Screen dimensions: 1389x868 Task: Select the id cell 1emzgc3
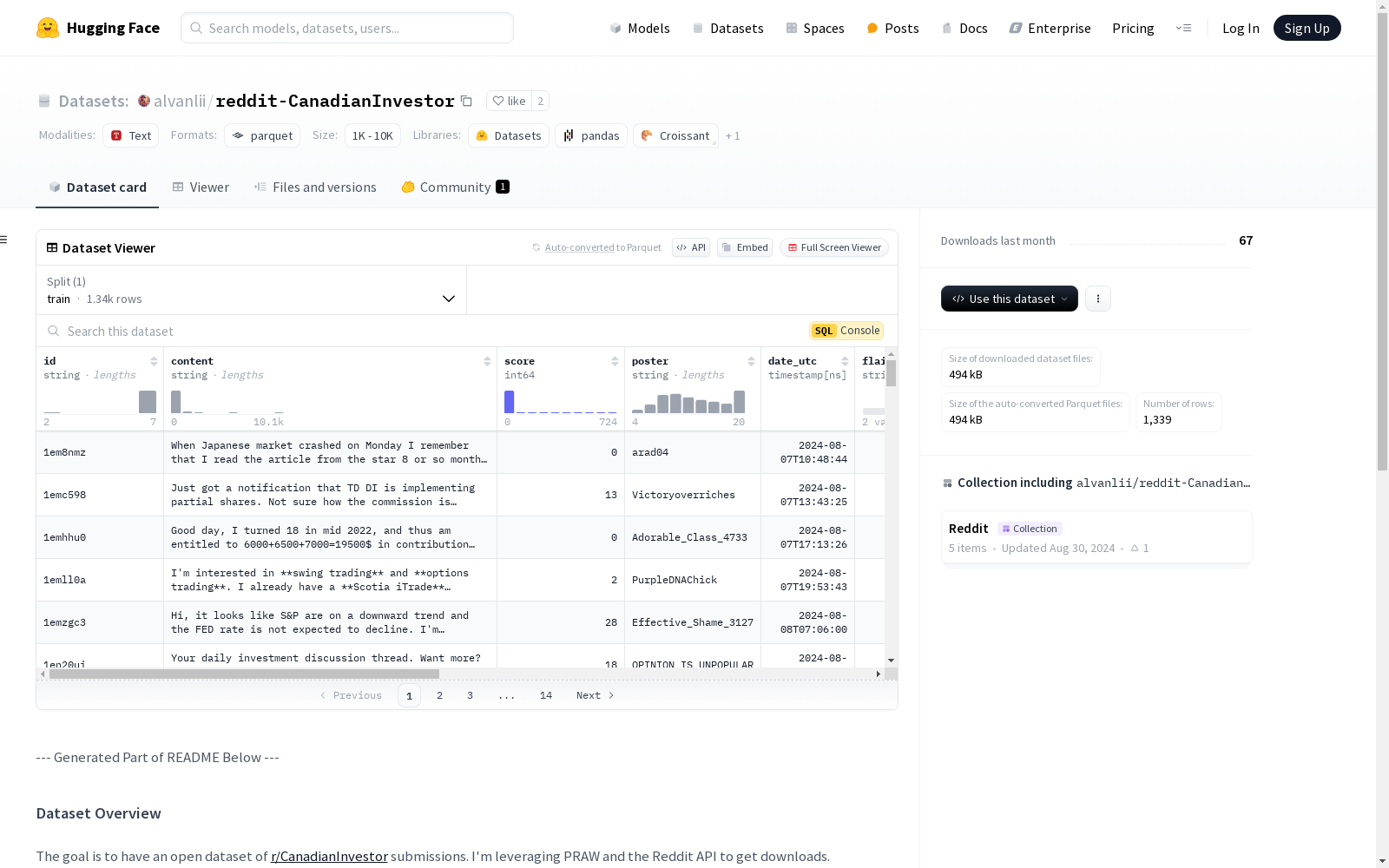pyautogui.click(x=100, y=622)
